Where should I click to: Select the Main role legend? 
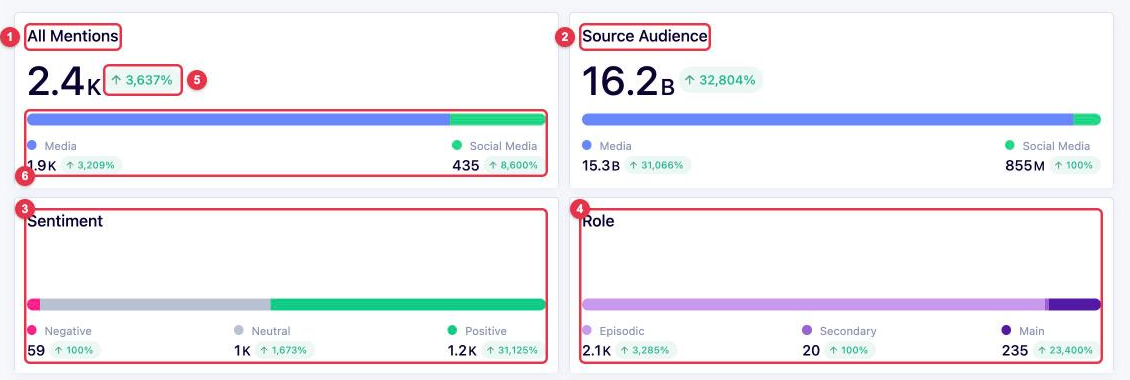coord(1023,331)
